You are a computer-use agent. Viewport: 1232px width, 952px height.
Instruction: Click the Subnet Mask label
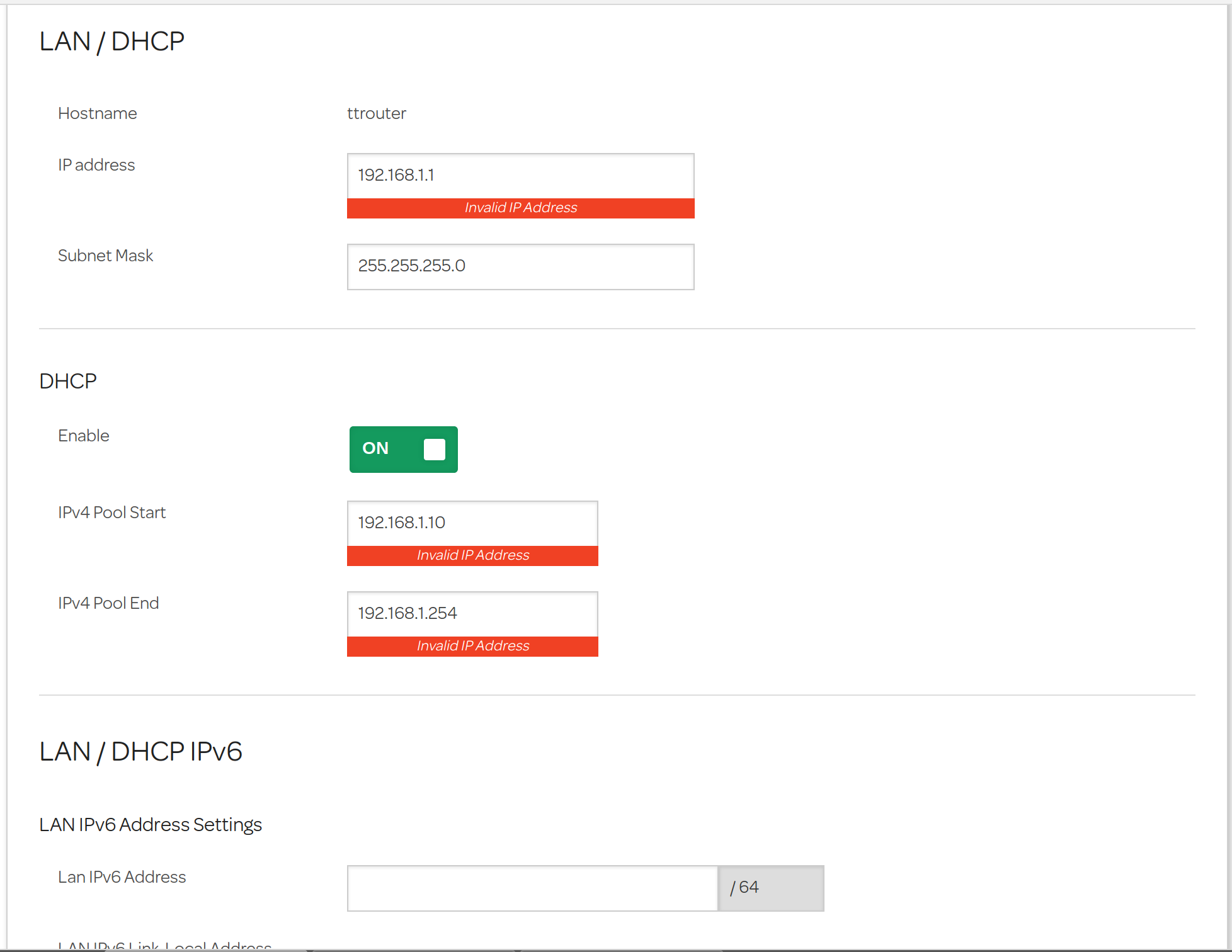pos(106,256)
